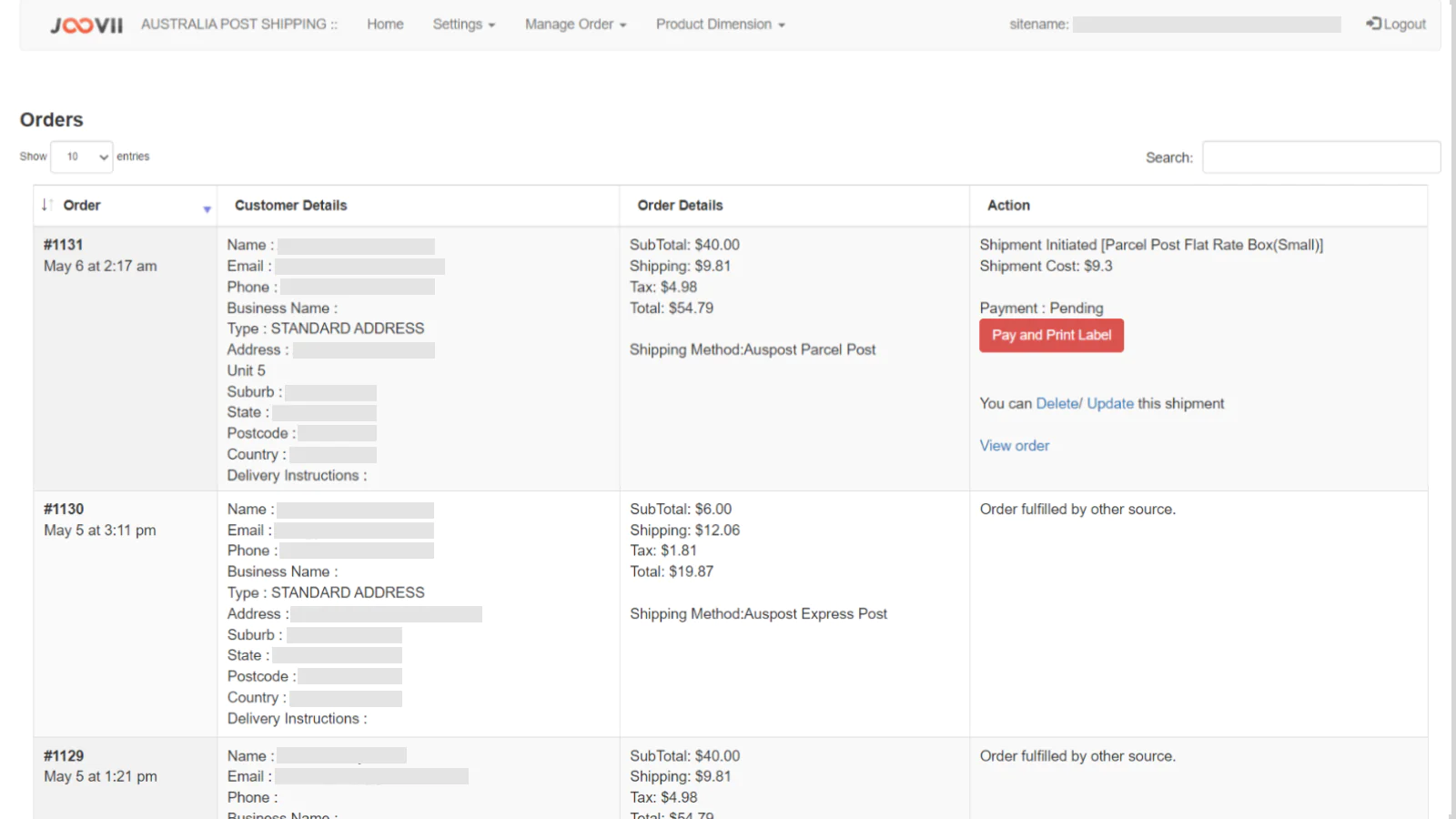Expand the Manage Order menu
The width and height of the screenshot is (1456, 819).
coord(575,25)
